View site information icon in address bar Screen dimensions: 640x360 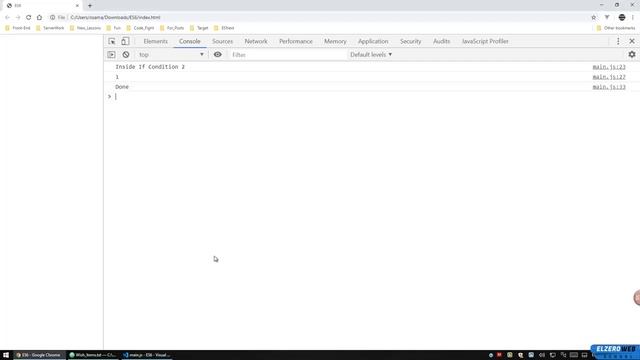(52, 17)
